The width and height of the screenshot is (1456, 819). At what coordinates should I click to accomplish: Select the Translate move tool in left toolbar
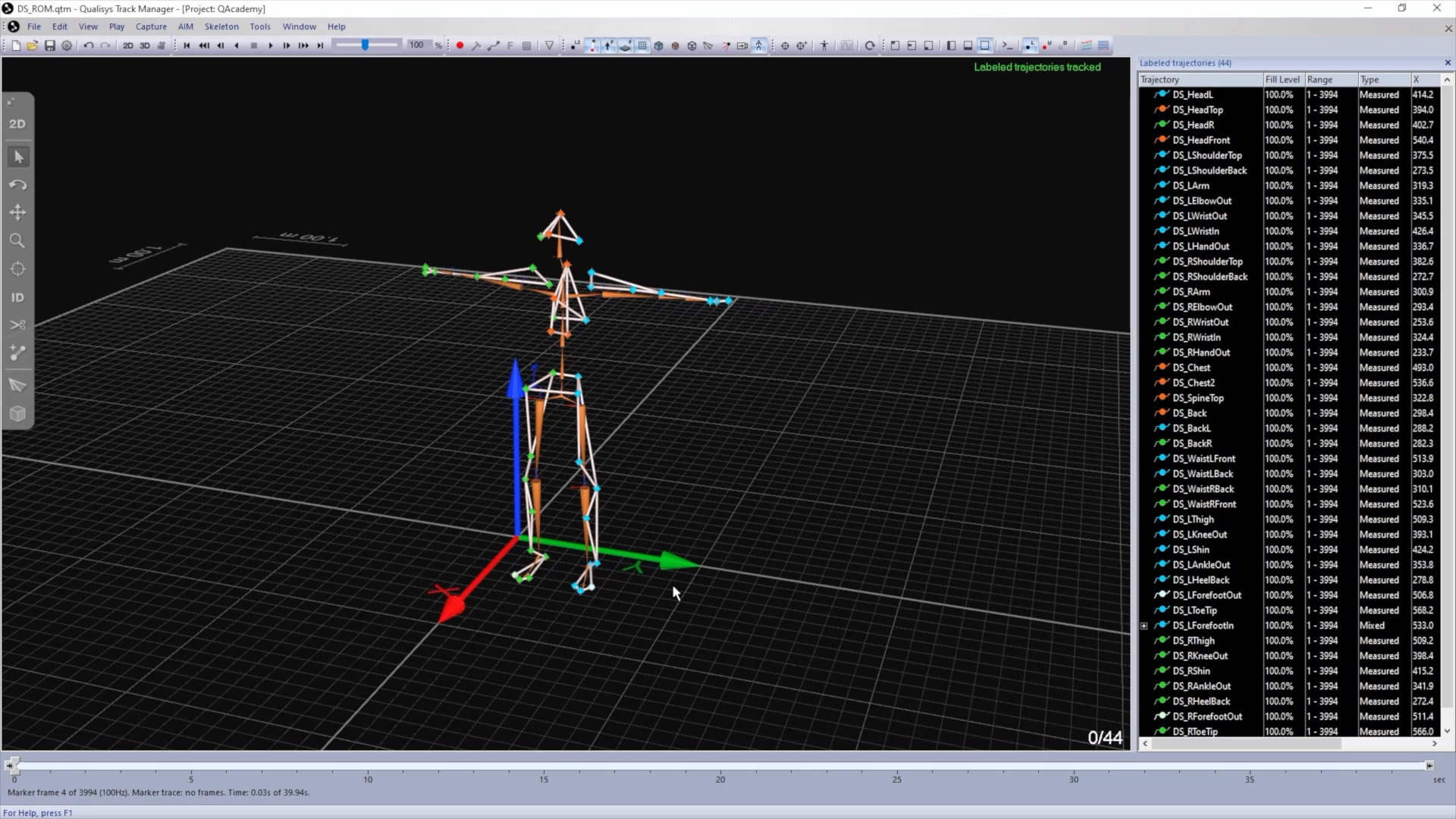(17, 213)
